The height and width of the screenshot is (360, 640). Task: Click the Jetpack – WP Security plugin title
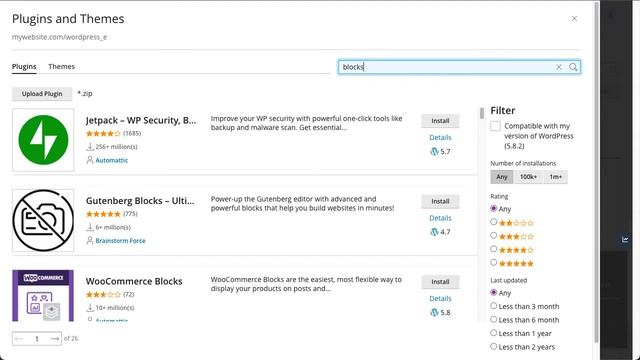coord(141,120)
